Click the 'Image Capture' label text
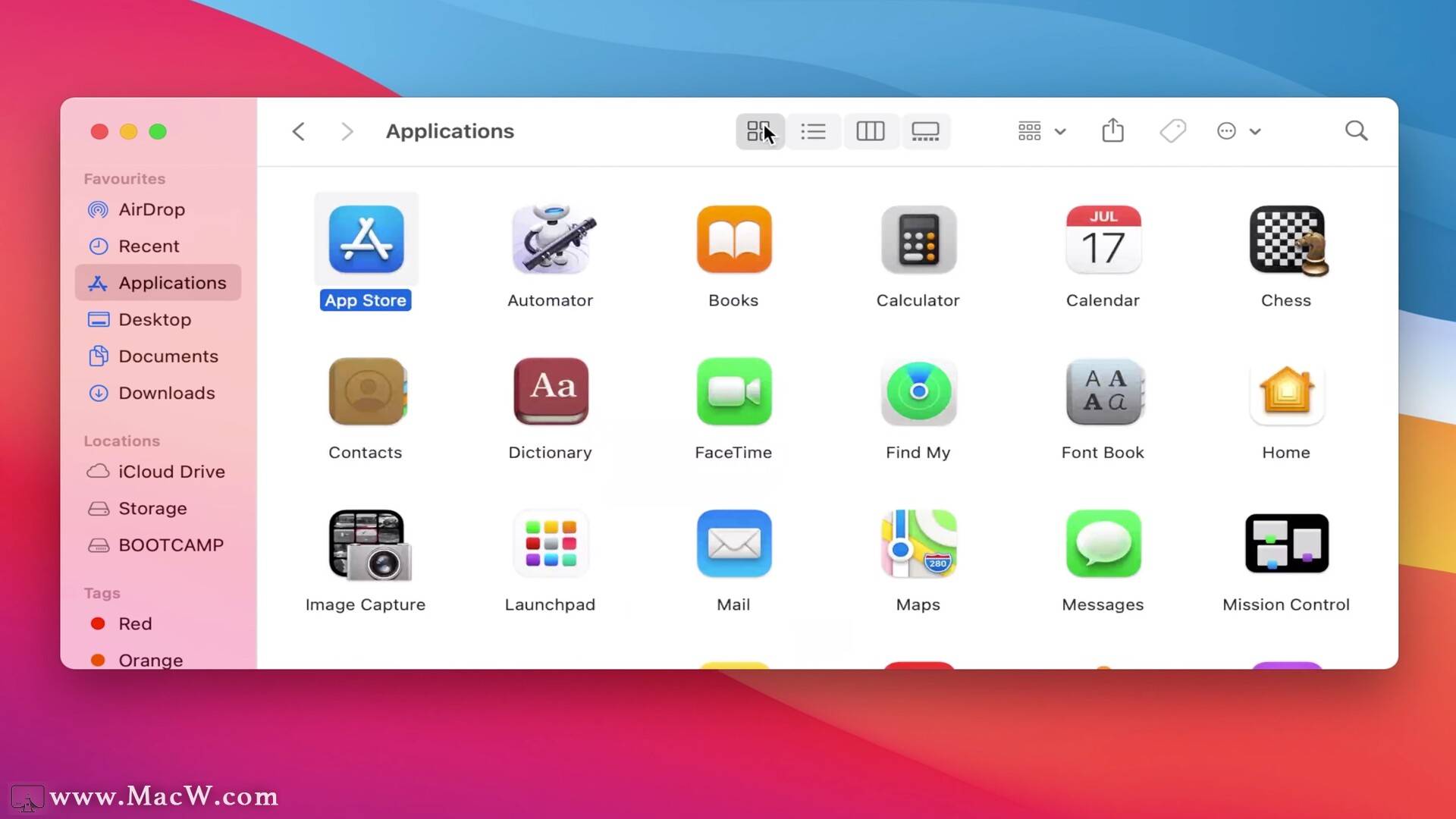 coord(366,605)
